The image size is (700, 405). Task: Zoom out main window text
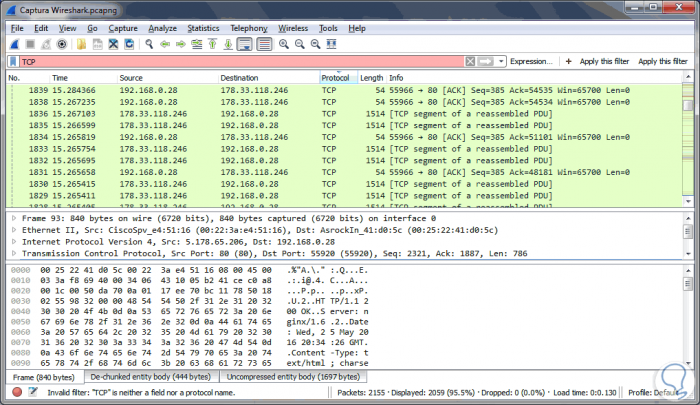pyautogui.click(x=300, y=44)
